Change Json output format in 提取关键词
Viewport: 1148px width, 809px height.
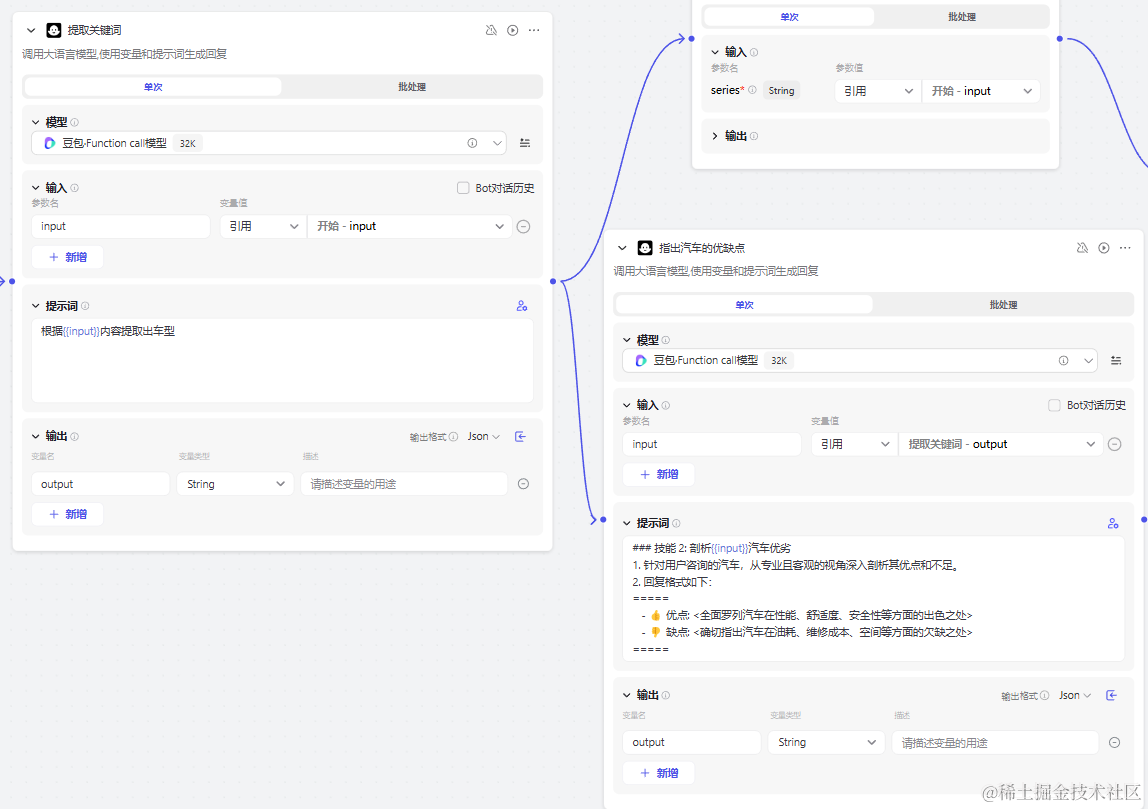point(484,436)
